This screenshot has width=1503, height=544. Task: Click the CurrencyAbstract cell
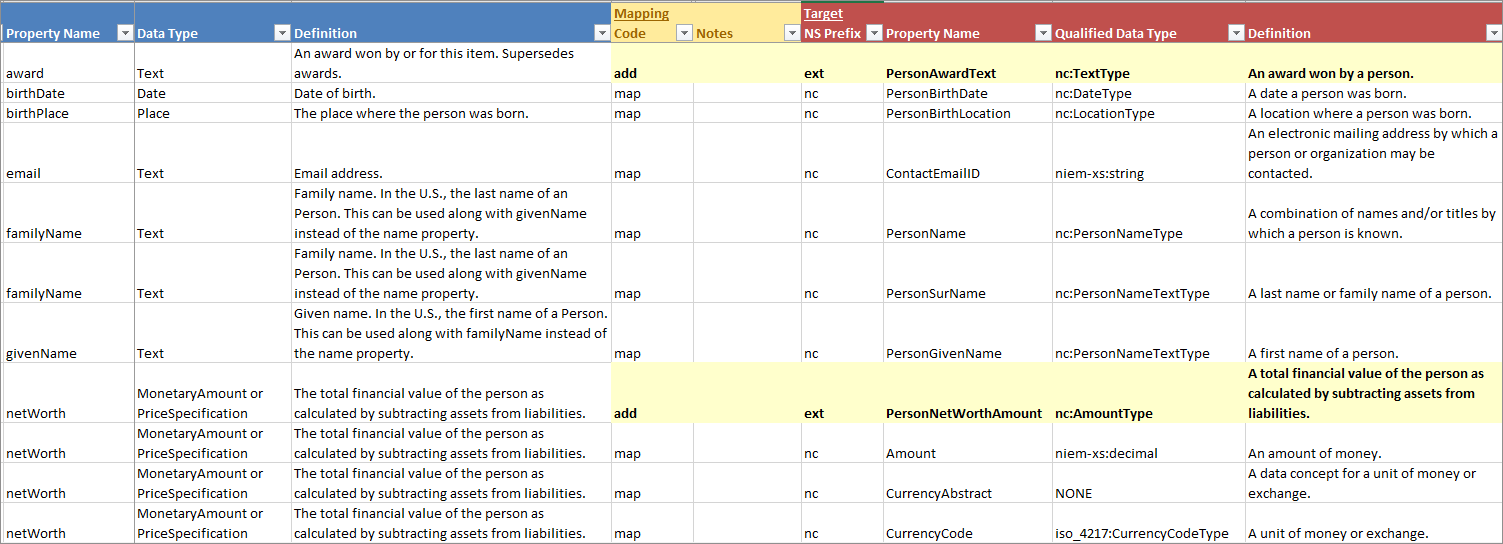[967, 483]
